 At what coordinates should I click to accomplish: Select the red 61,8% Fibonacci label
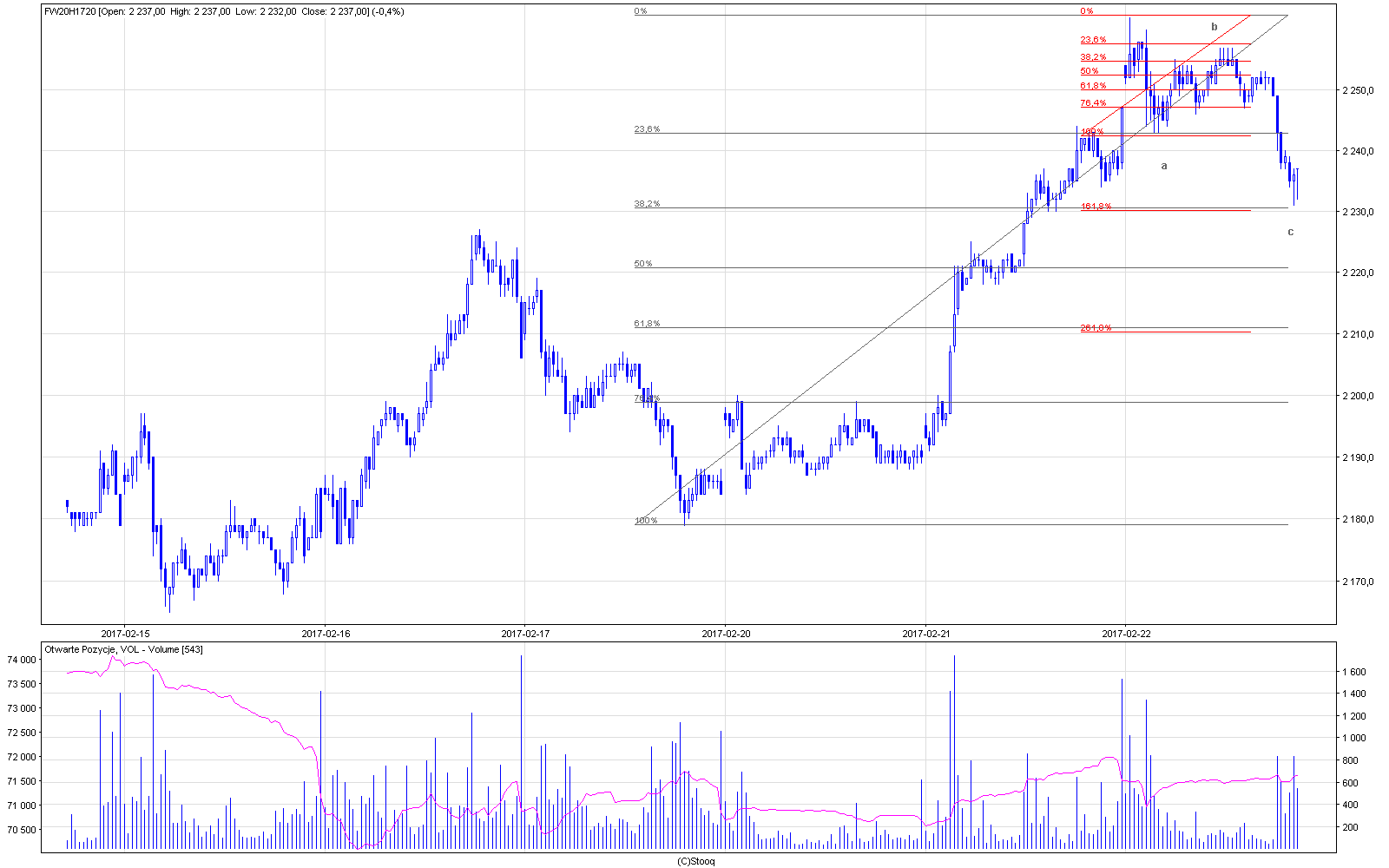pos(1093,86)
